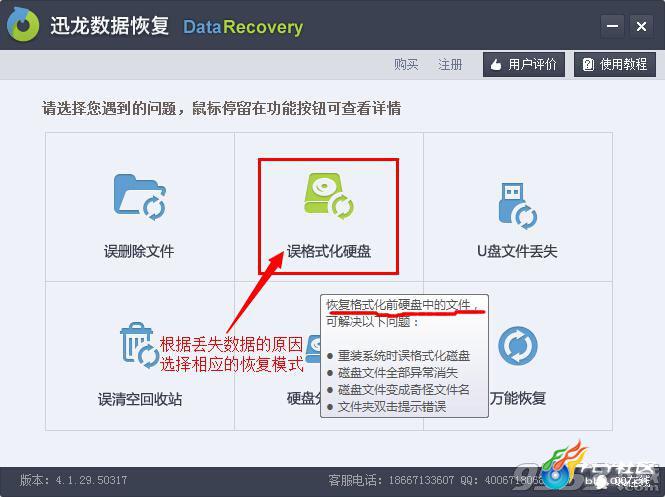Viewport: 665px width, 497px height.
Task: Select the universal recovery circular arrows icon
Action: tap(517, 346)
